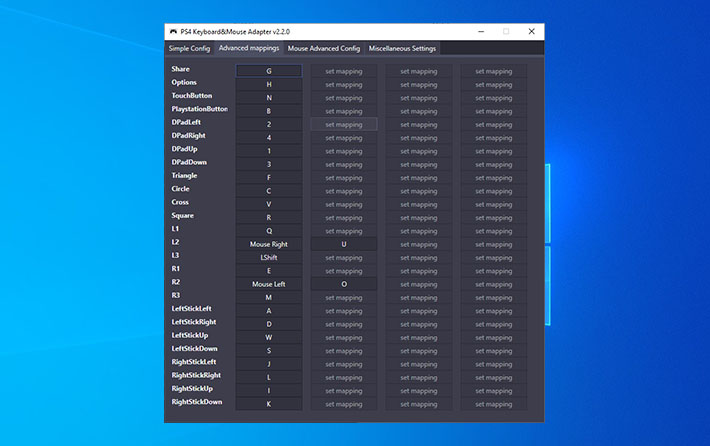
Task: Click the R2 mapping showing Mouse Left
Action: [269, 284]
